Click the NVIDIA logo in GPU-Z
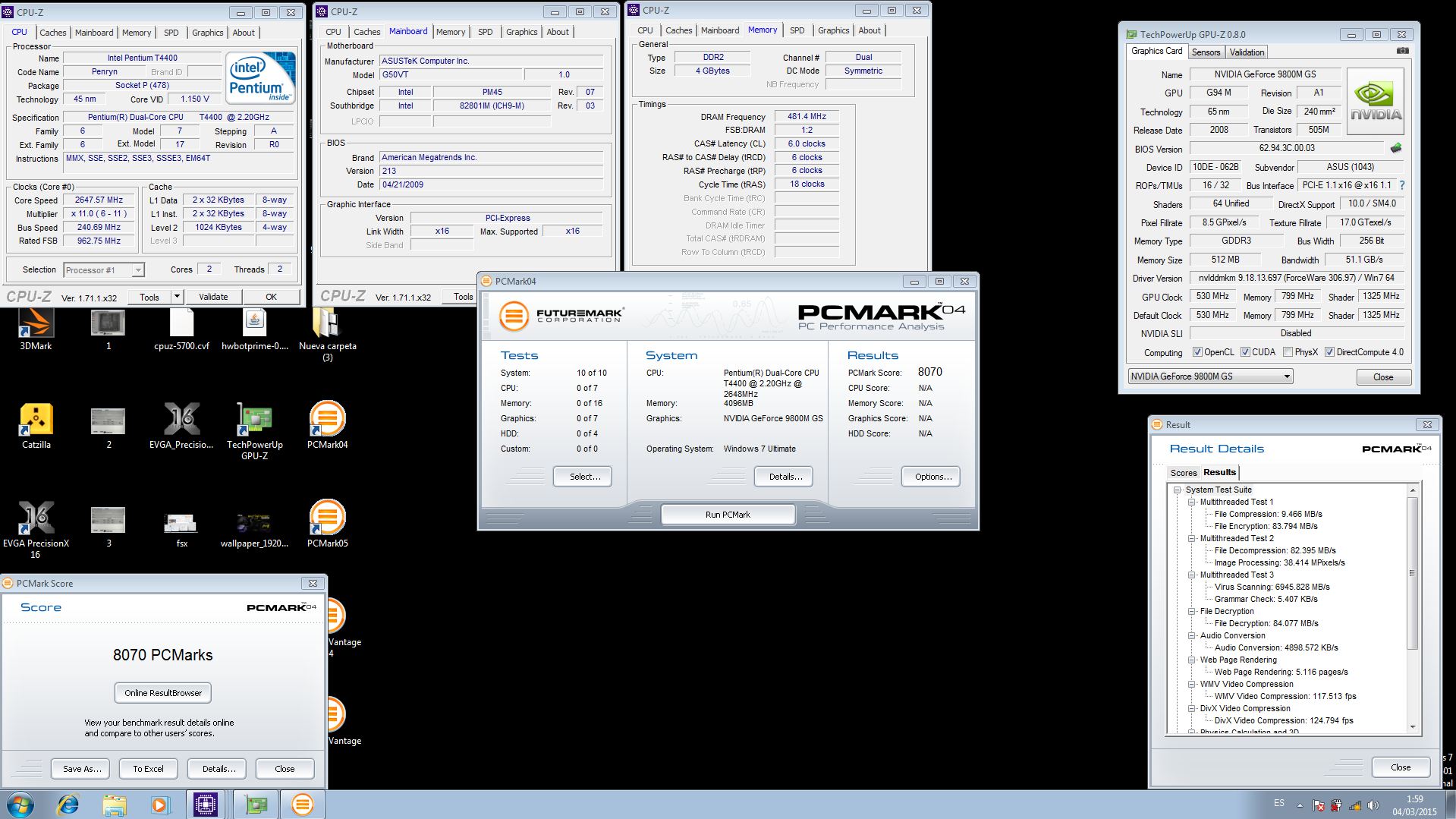The height and width of the screenshot is (819, 1456). 1376,102
